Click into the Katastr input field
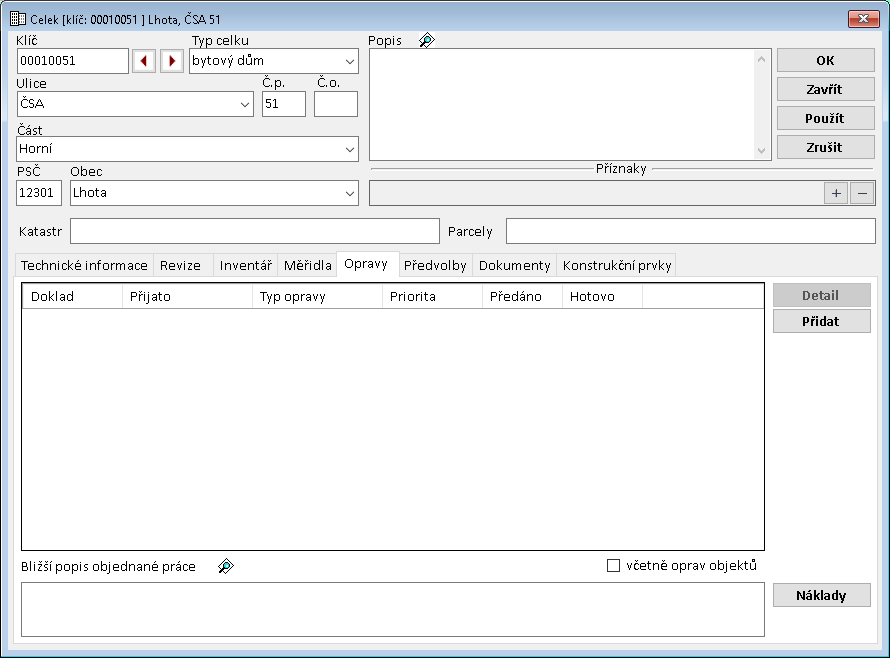Screen dimensions: 890x658 pyautogui.click(x=254, y=231)
